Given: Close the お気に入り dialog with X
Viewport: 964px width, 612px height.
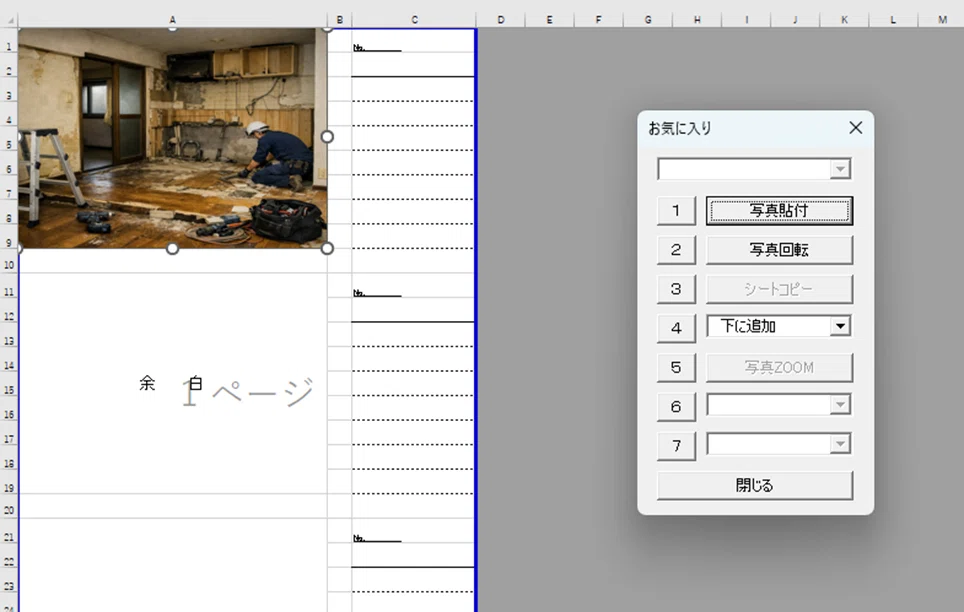Looking at the screenshot, I should pyautogui.click(x=855, y=128).
